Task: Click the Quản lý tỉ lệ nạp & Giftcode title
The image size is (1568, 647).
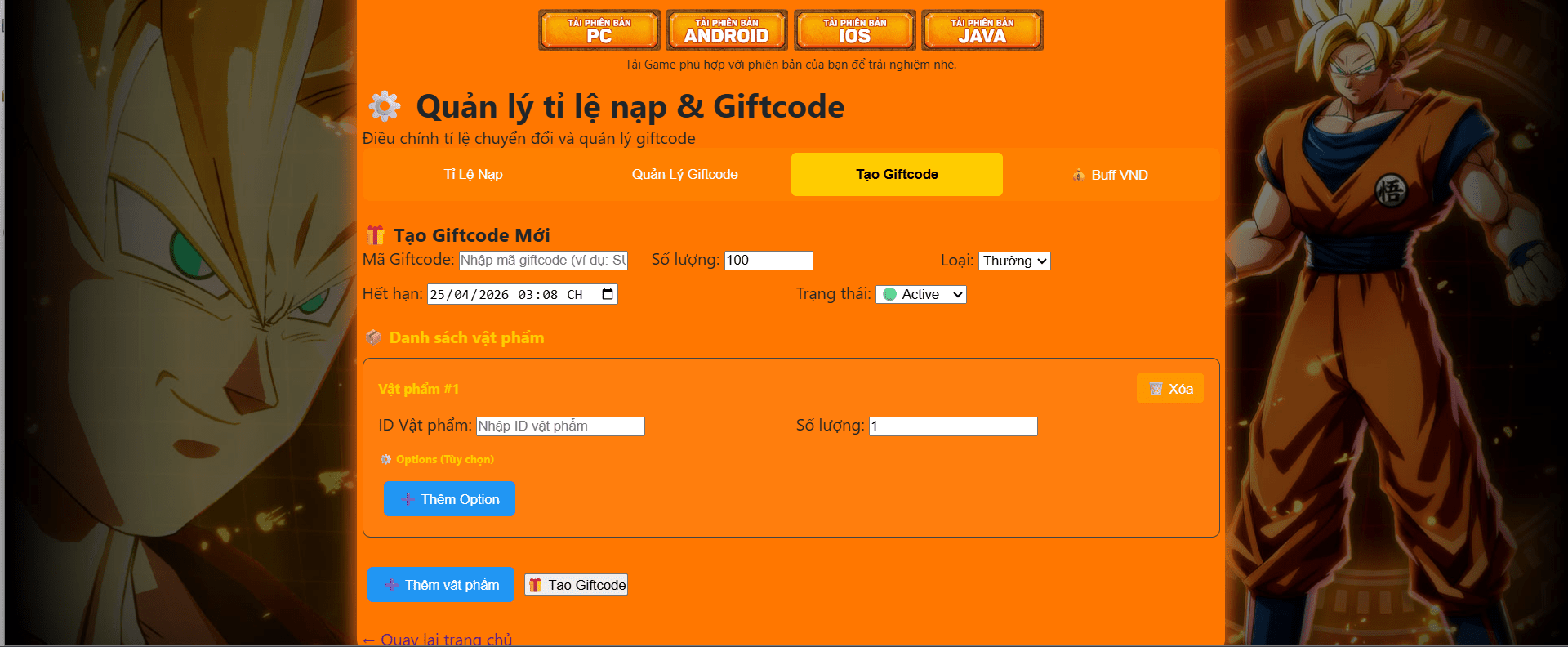Action: [x=630, y=107]
